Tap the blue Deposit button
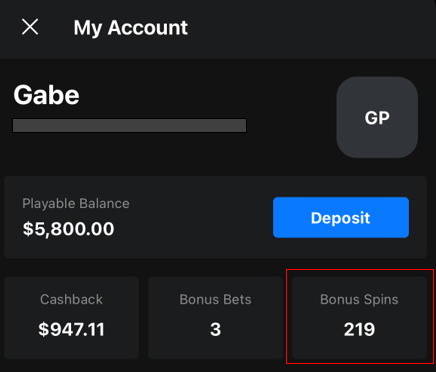Screen dimensions: 436x372 pos(341,217)
